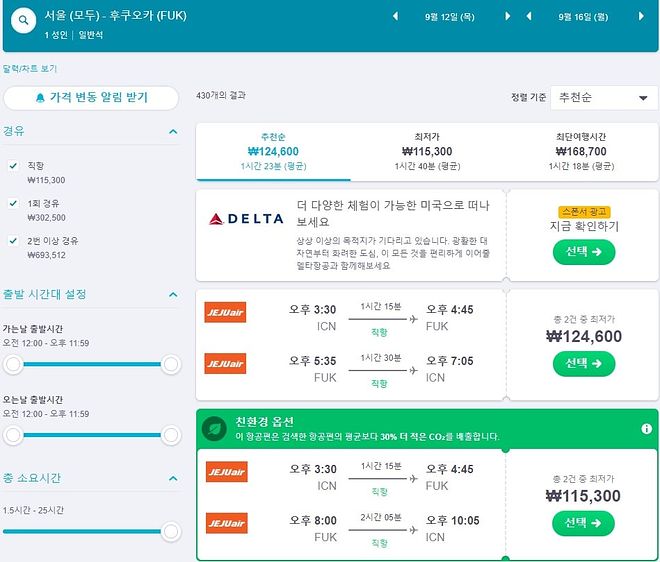Go to next return date arrow
The height and width of the screenshot is (562, 660).
(641, 17)
